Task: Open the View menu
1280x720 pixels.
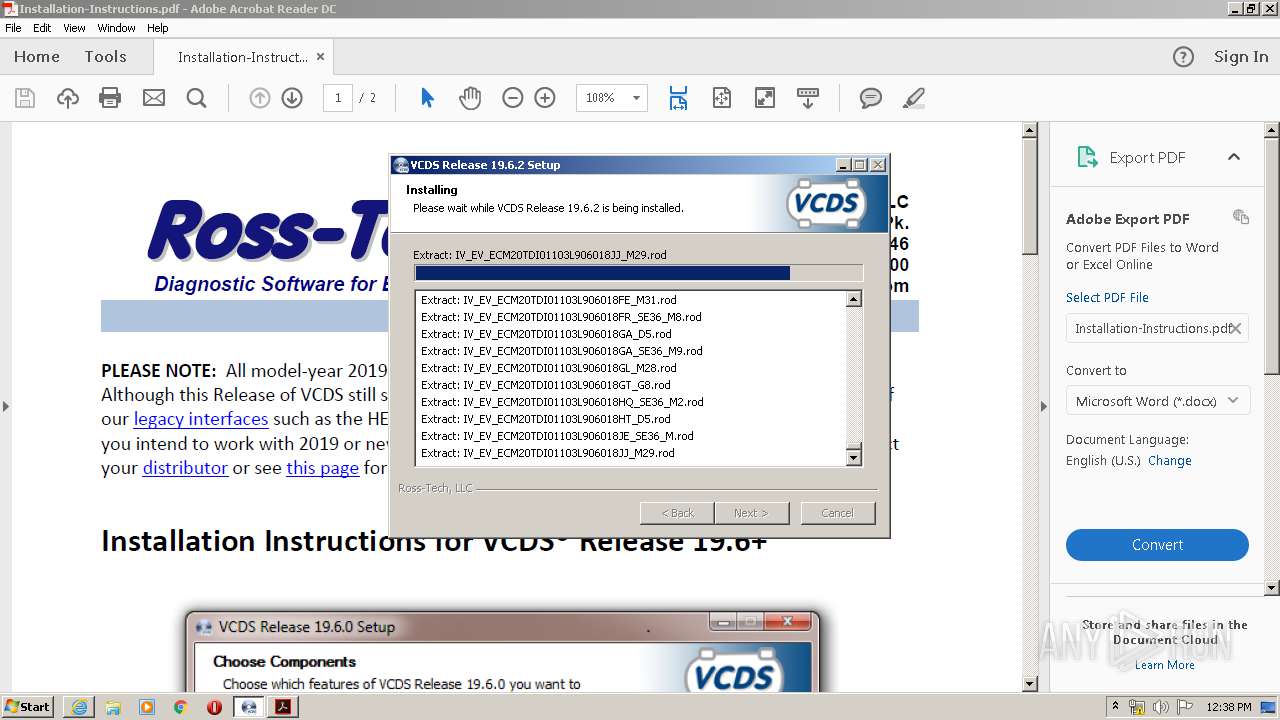Action: coord(74,28)
